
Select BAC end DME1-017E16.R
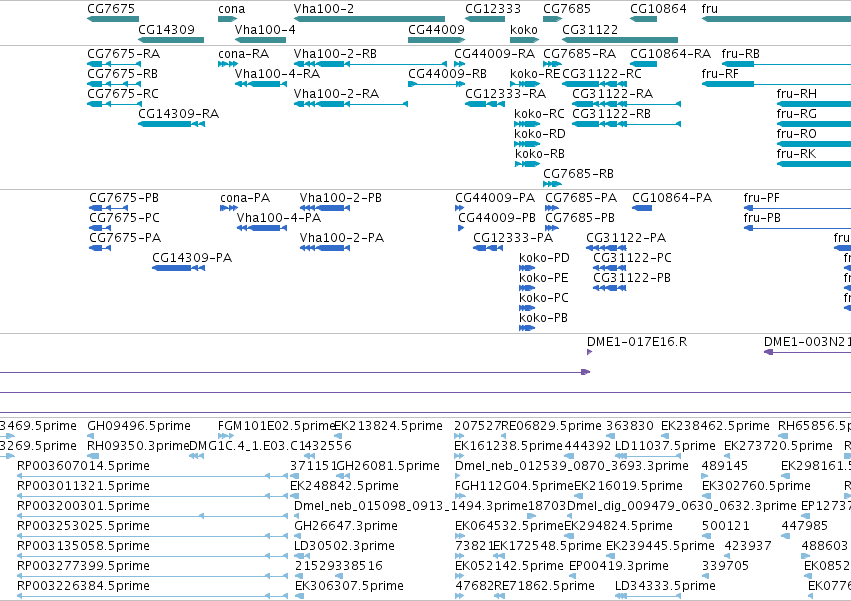coord(589,352)
